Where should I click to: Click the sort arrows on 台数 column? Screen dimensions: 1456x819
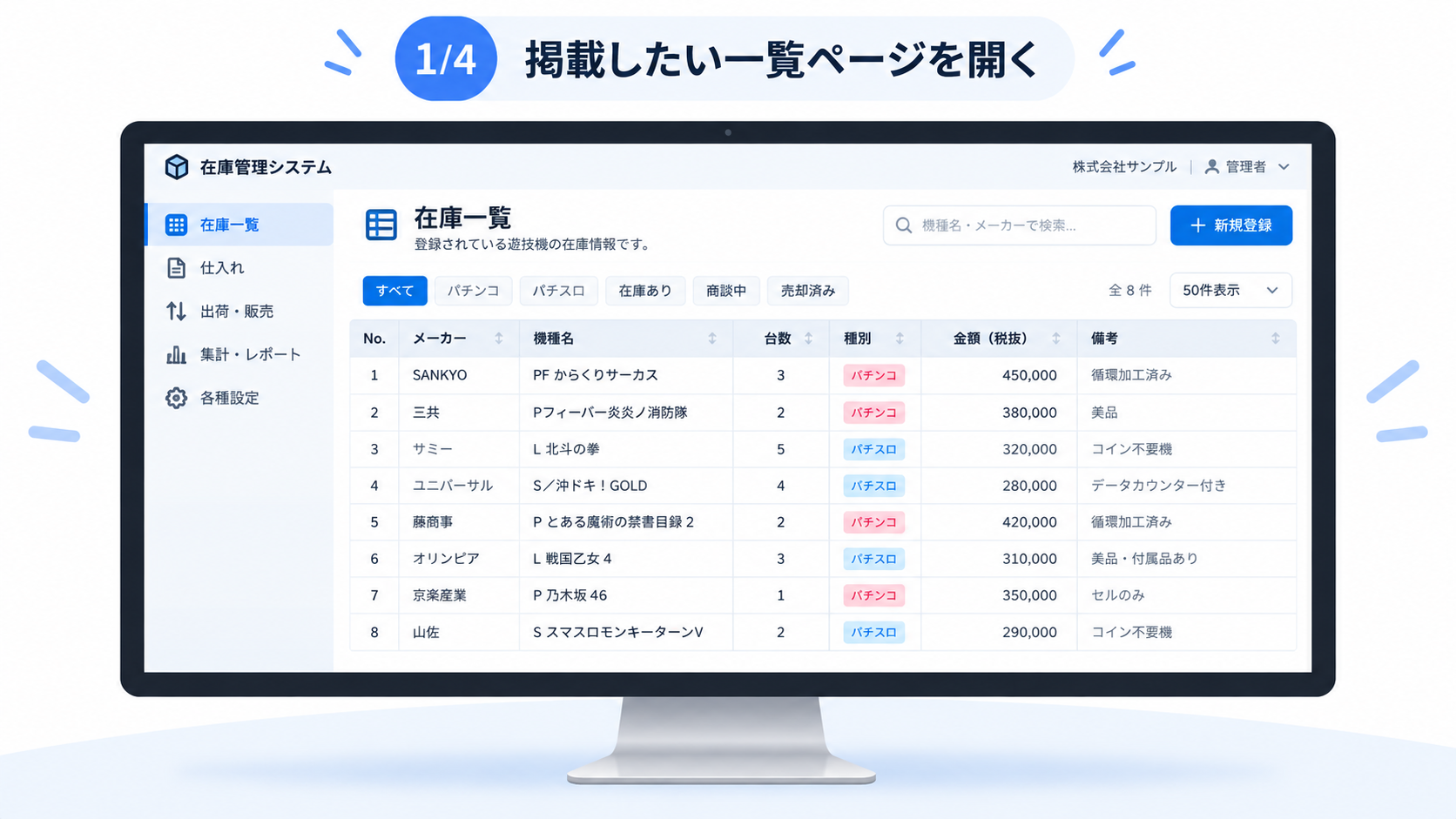click(x=809, y=339)
